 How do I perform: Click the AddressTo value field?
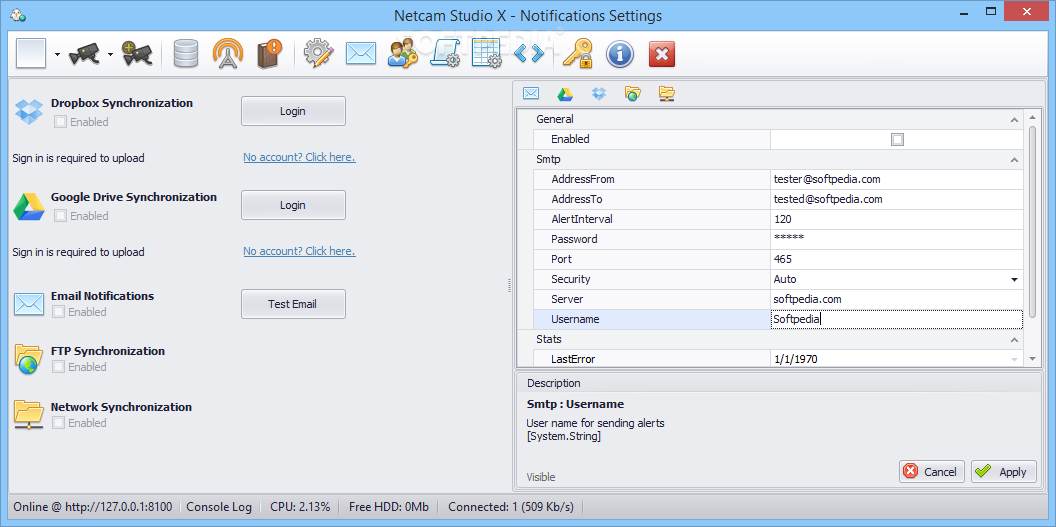(x=896, y=199)
